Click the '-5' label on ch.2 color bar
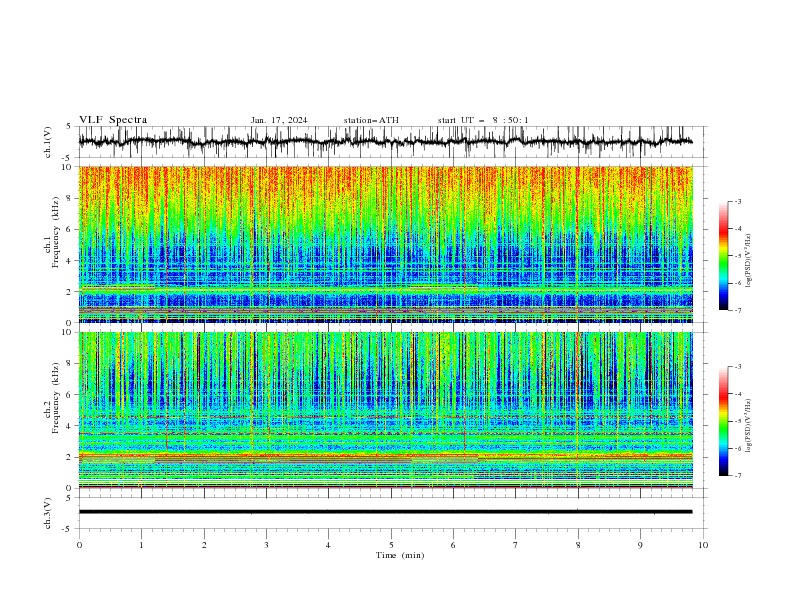 (738, 421)
